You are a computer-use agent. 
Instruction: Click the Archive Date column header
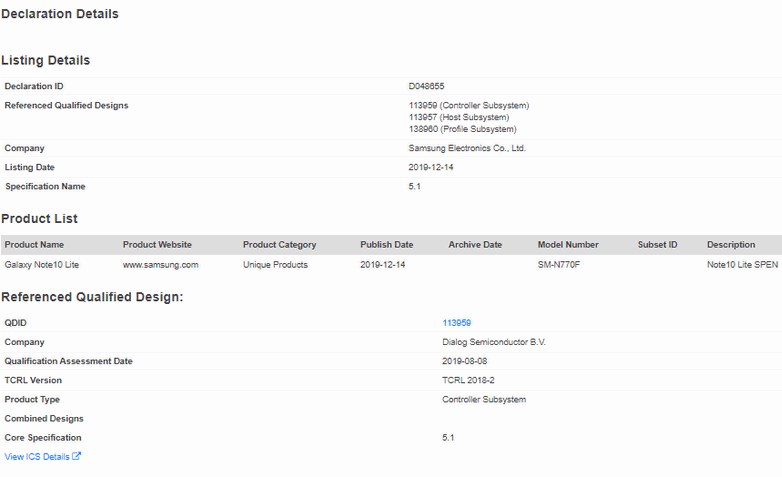click(475, 244)
